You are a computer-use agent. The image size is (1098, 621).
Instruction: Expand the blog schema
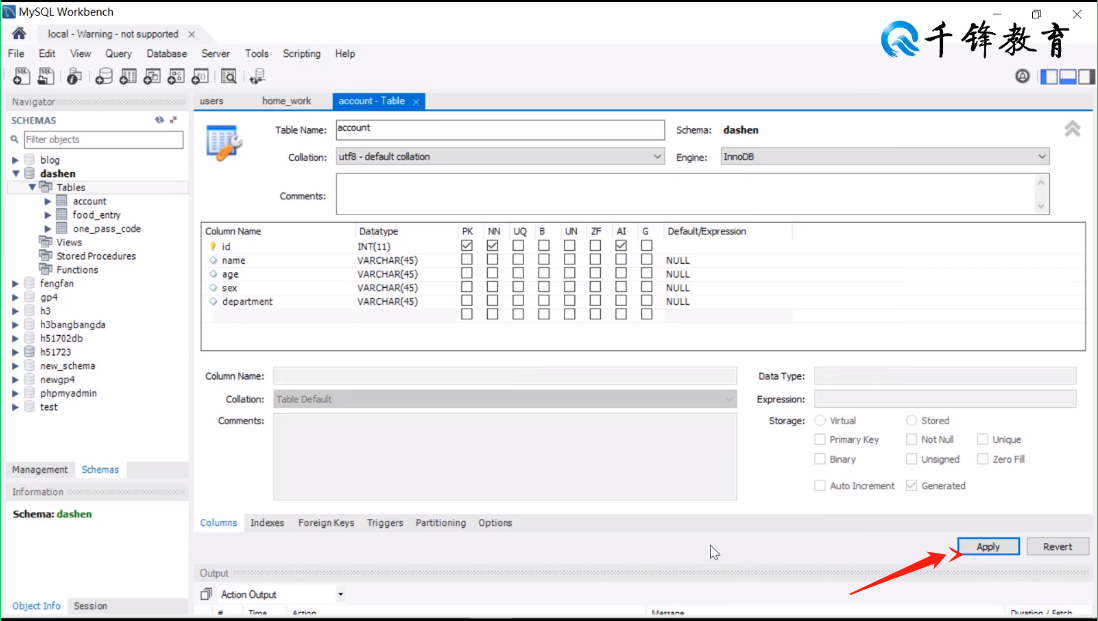(15, 160)
